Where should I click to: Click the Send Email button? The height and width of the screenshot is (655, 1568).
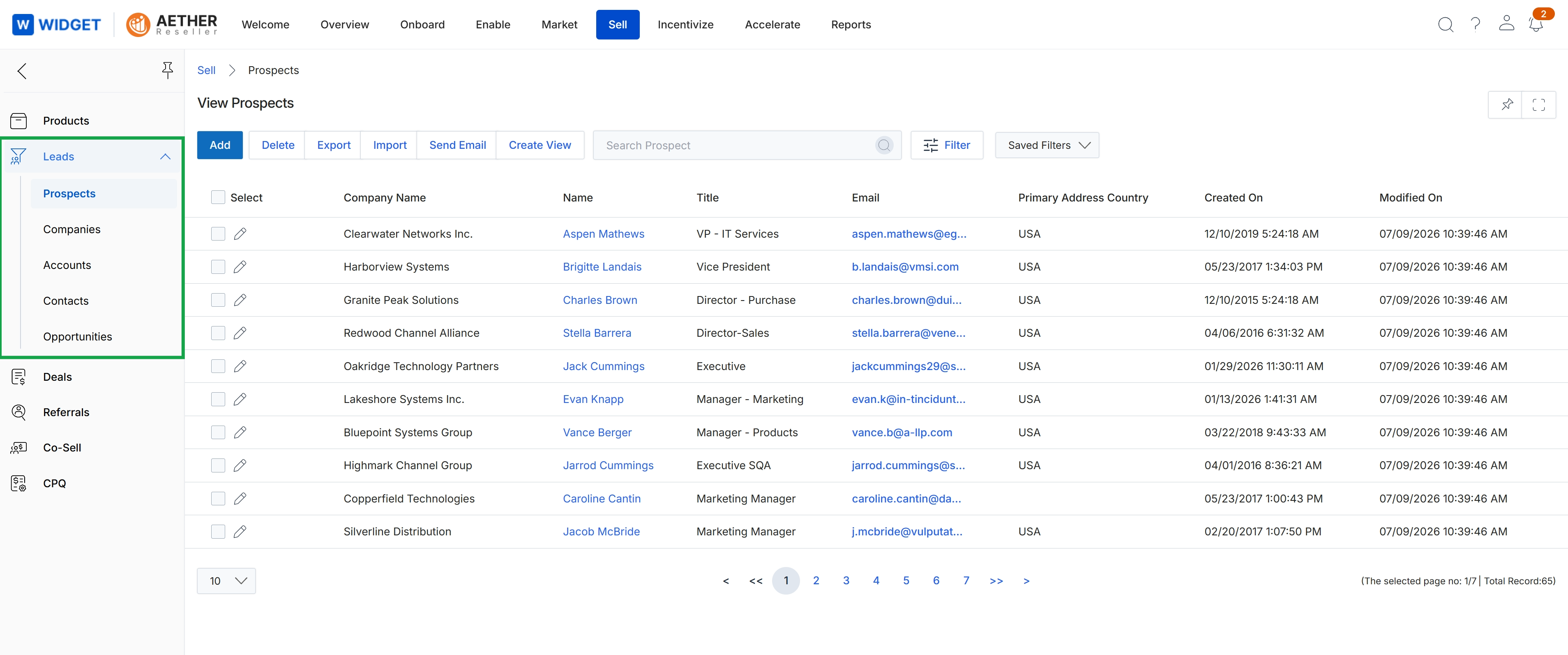pos(457,145)
